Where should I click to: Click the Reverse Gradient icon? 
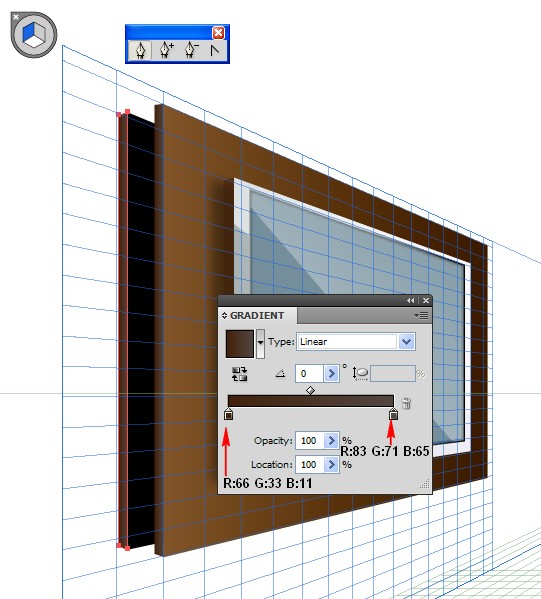(239, 374)
